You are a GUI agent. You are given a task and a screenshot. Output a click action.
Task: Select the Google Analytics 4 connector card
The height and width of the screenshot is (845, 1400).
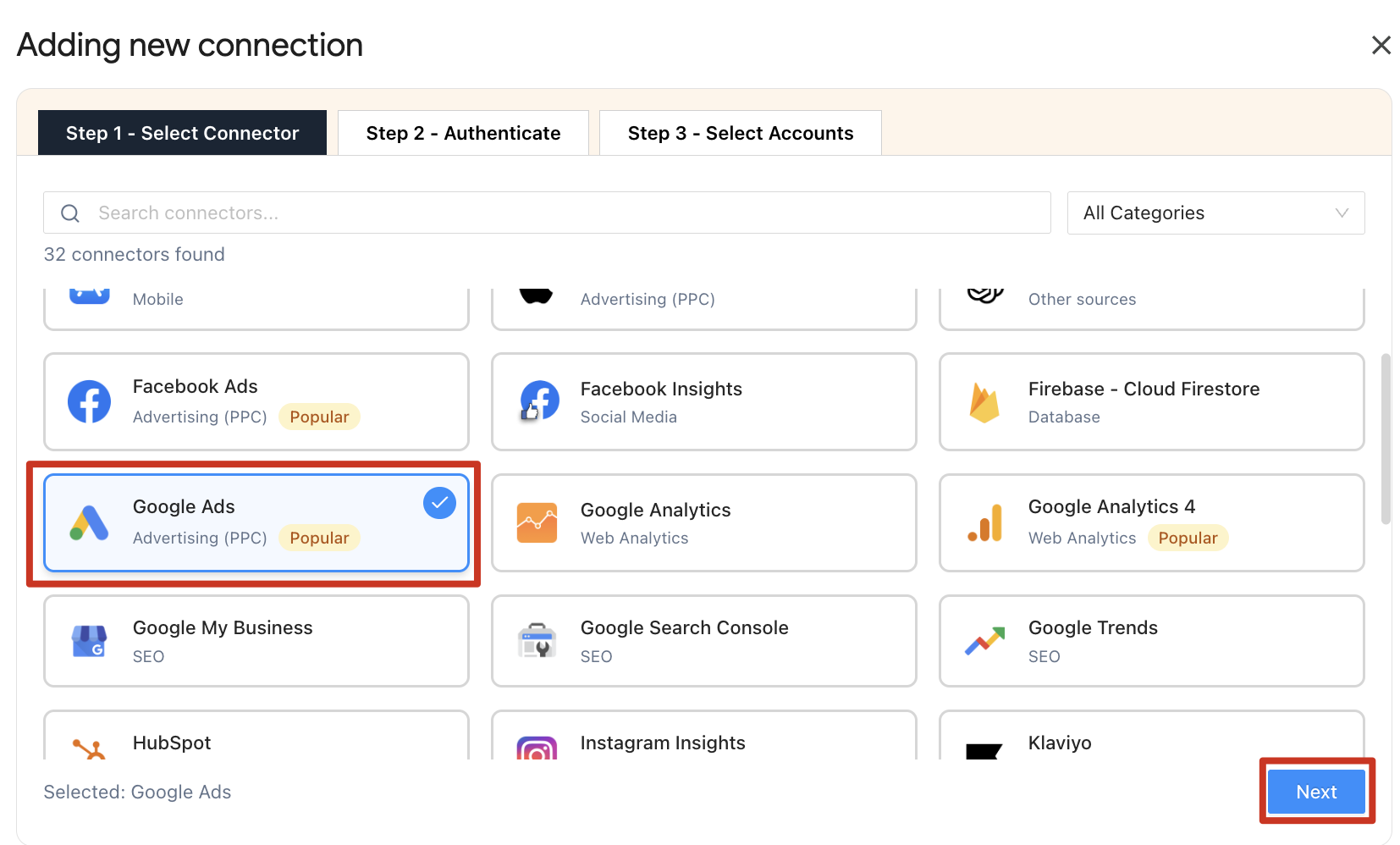(x=1151, y=522)
